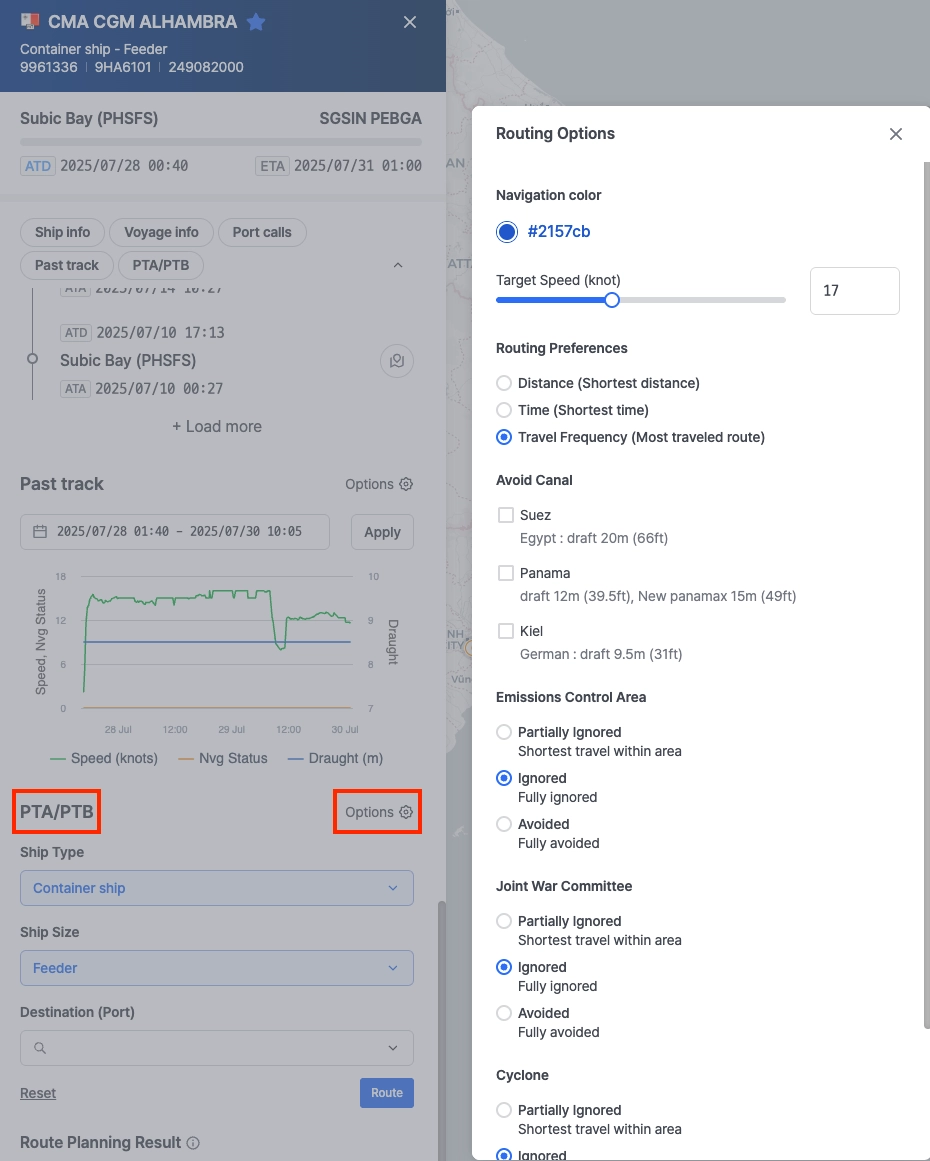The height and width of the screenshot is (1161, 930).
Task: Check the Suez canal avoid checkbox
Action: click(506, 515)
